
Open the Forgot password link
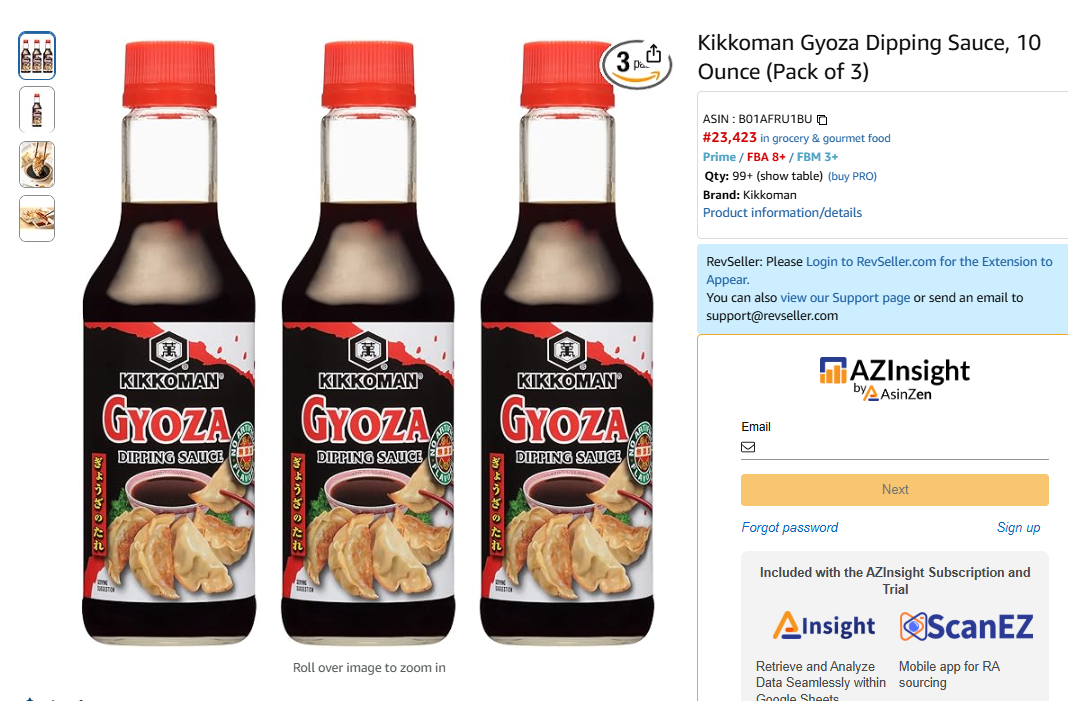pyautogui.click(x=789, y=527)
